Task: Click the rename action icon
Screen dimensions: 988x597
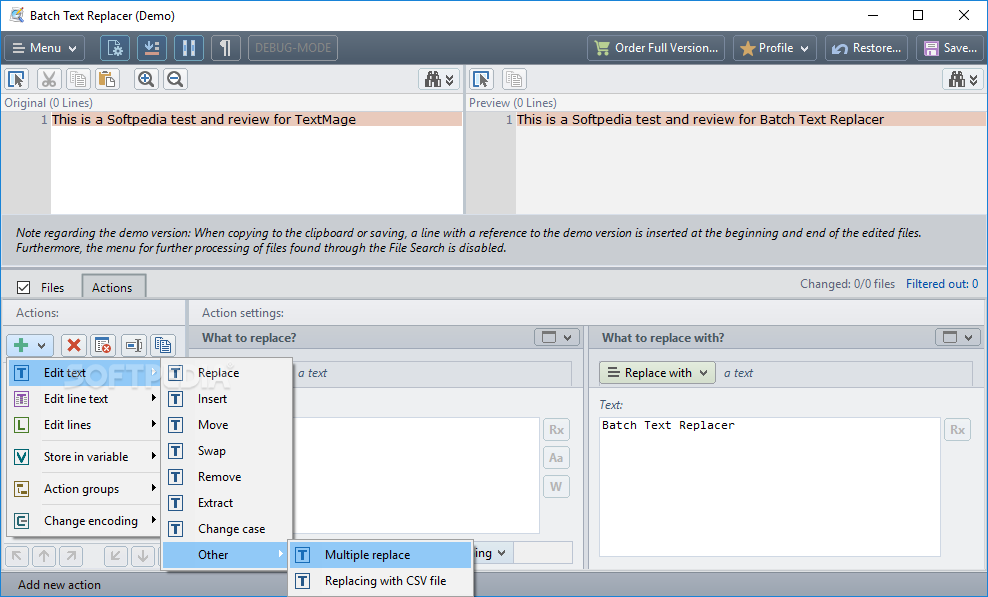Action: [134, 345]
